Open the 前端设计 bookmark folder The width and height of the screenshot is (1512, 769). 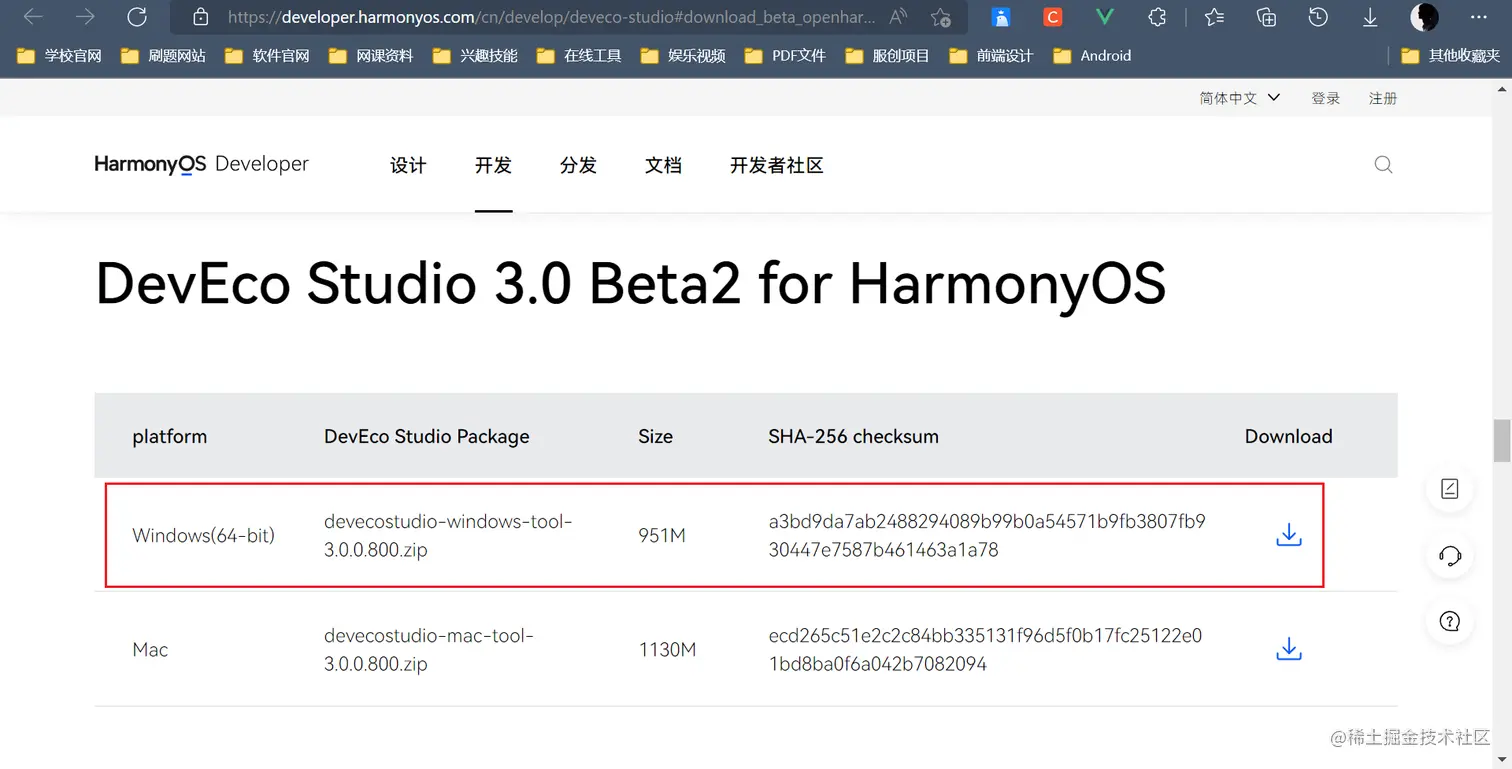tap(991, 56)
